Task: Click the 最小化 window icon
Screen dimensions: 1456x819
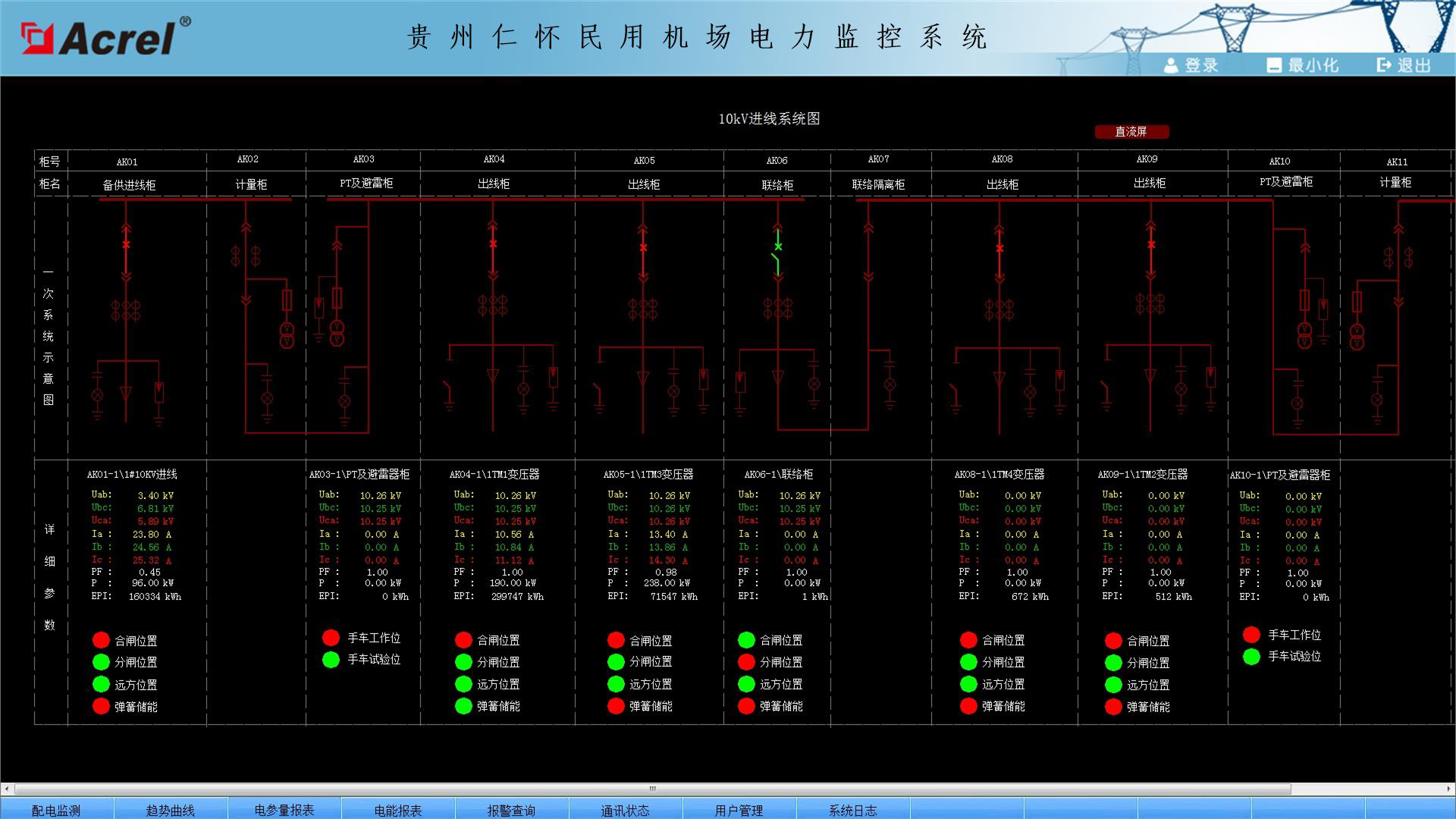Action: point(1274,65)
